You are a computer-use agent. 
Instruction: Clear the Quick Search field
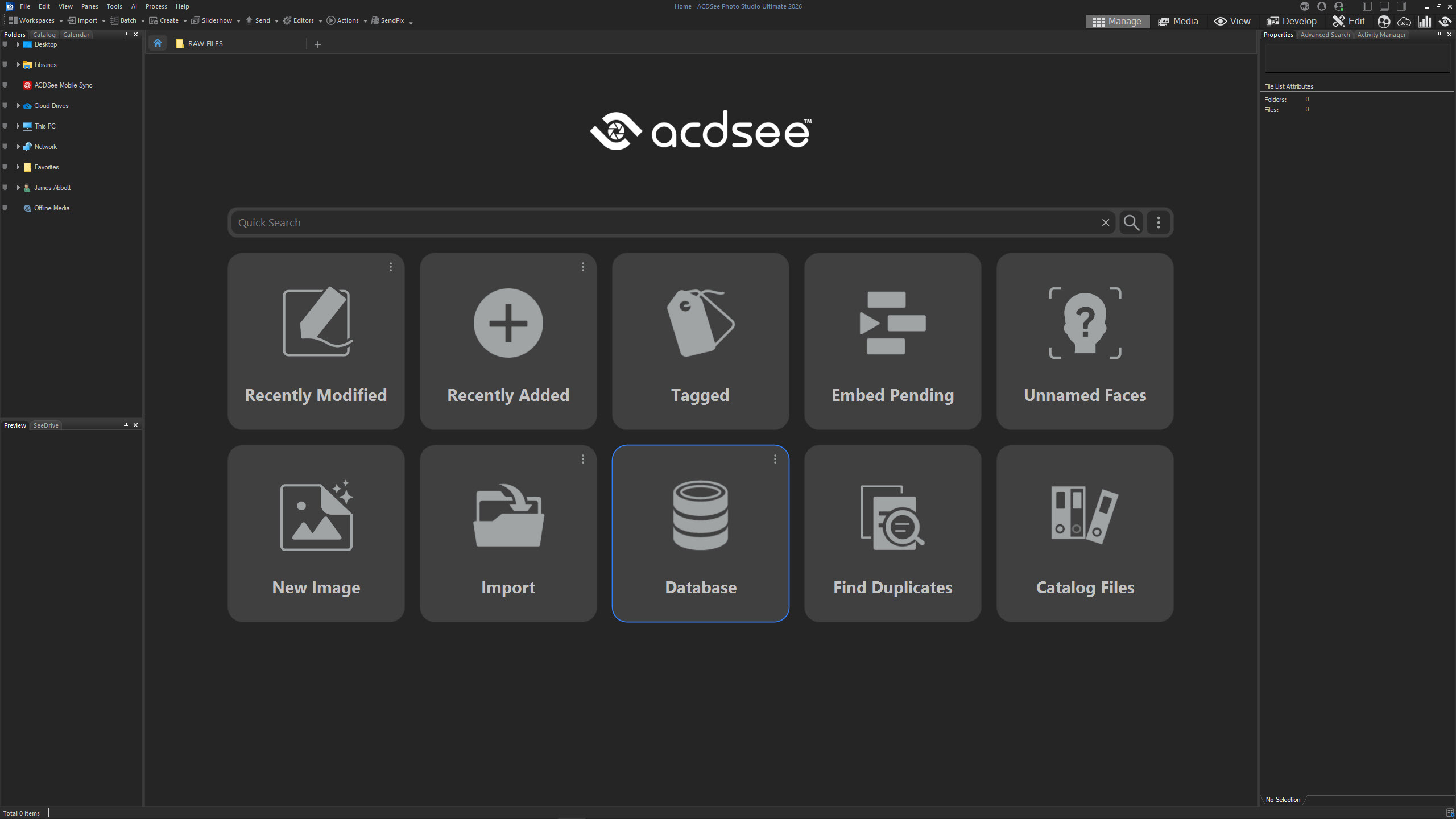click(x=1105, y=222)
